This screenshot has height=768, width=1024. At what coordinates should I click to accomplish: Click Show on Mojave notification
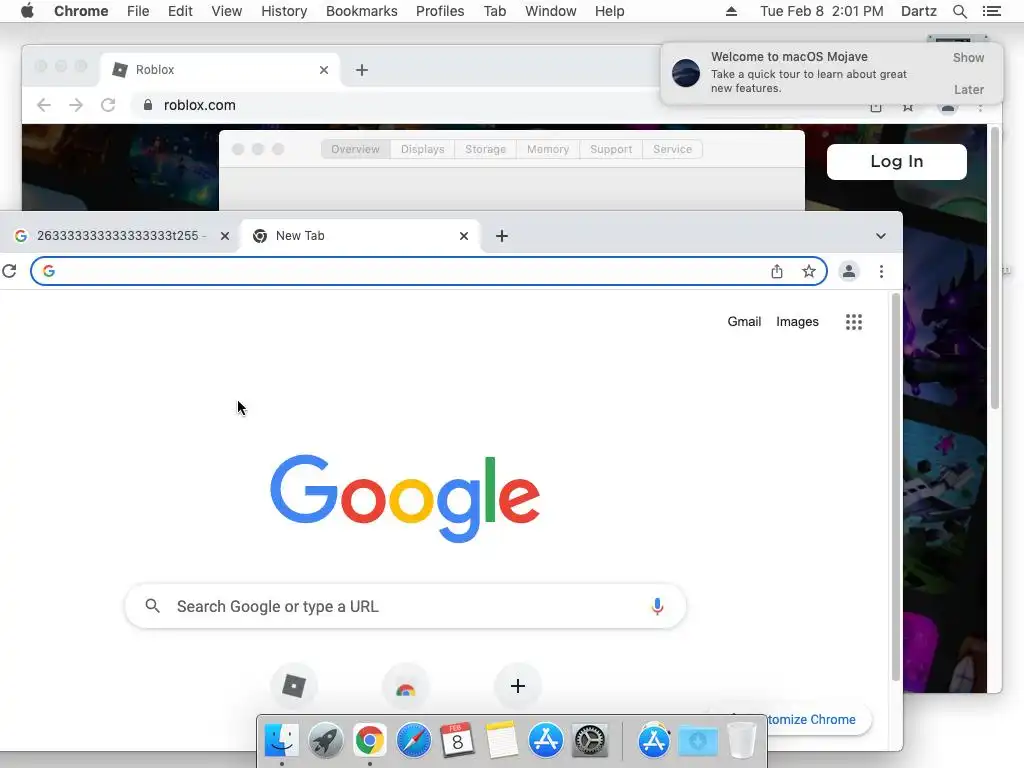click(968, 57)
